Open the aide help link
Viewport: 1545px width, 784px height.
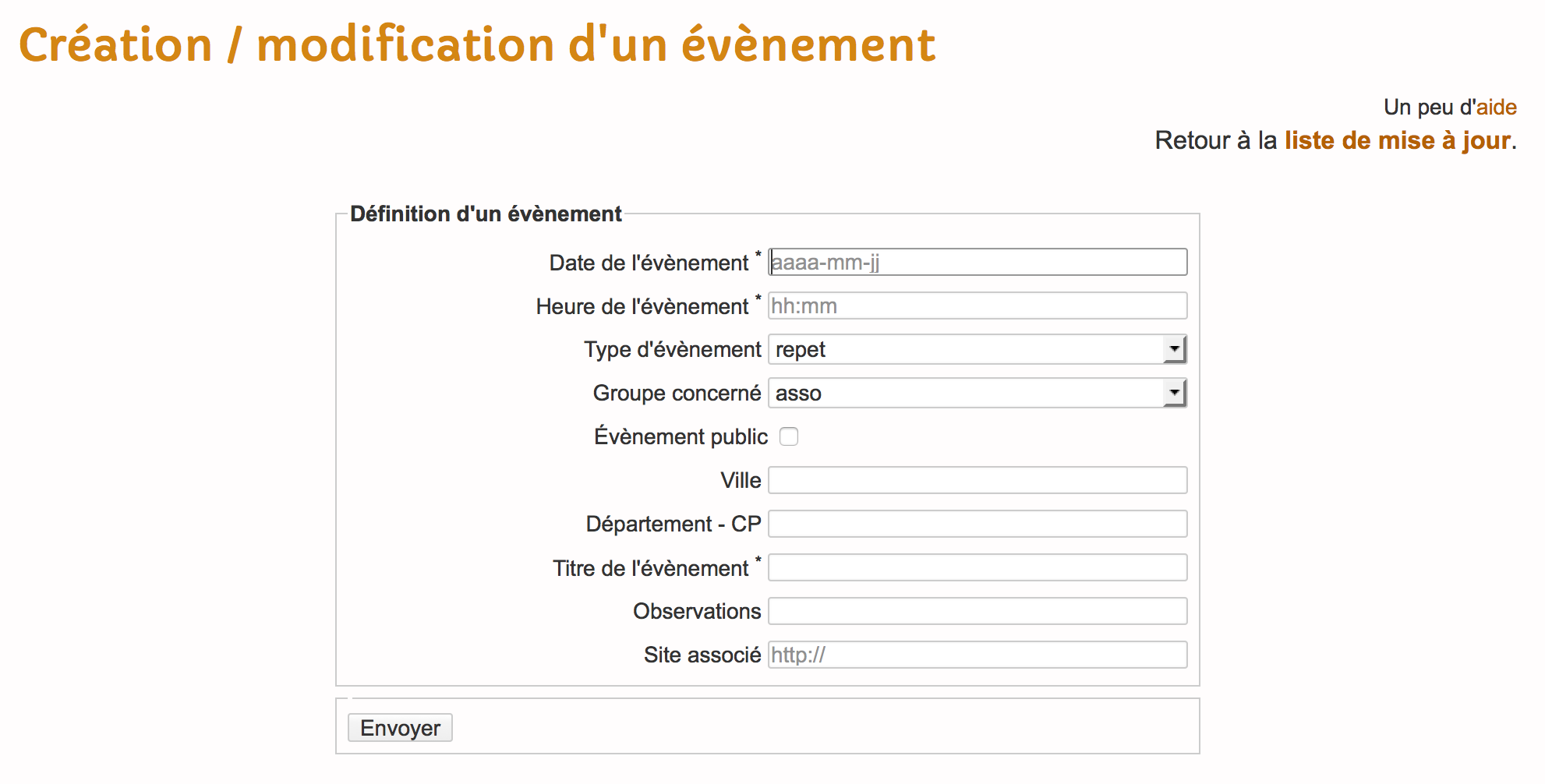pyautogui.click(x=1496, y=107)
